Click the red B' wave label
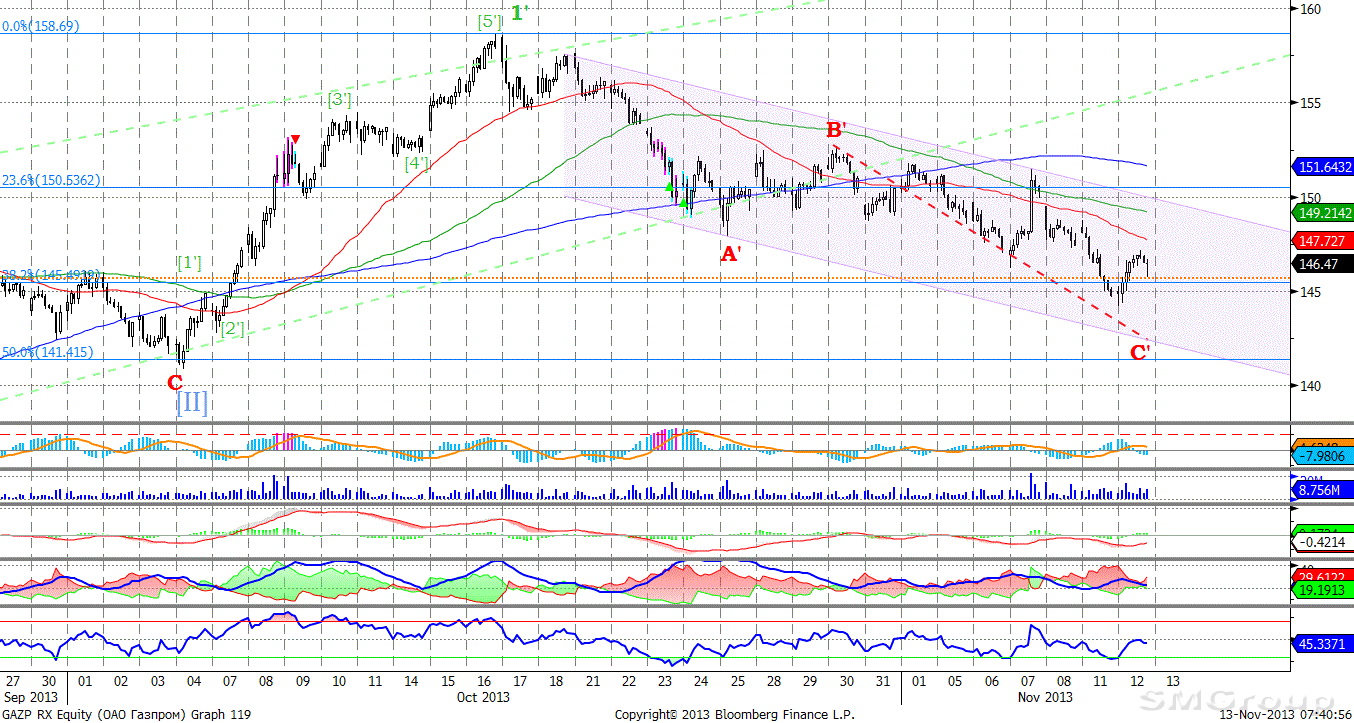The width and height of the screenshot is (1354, 723). coord(835,130)
